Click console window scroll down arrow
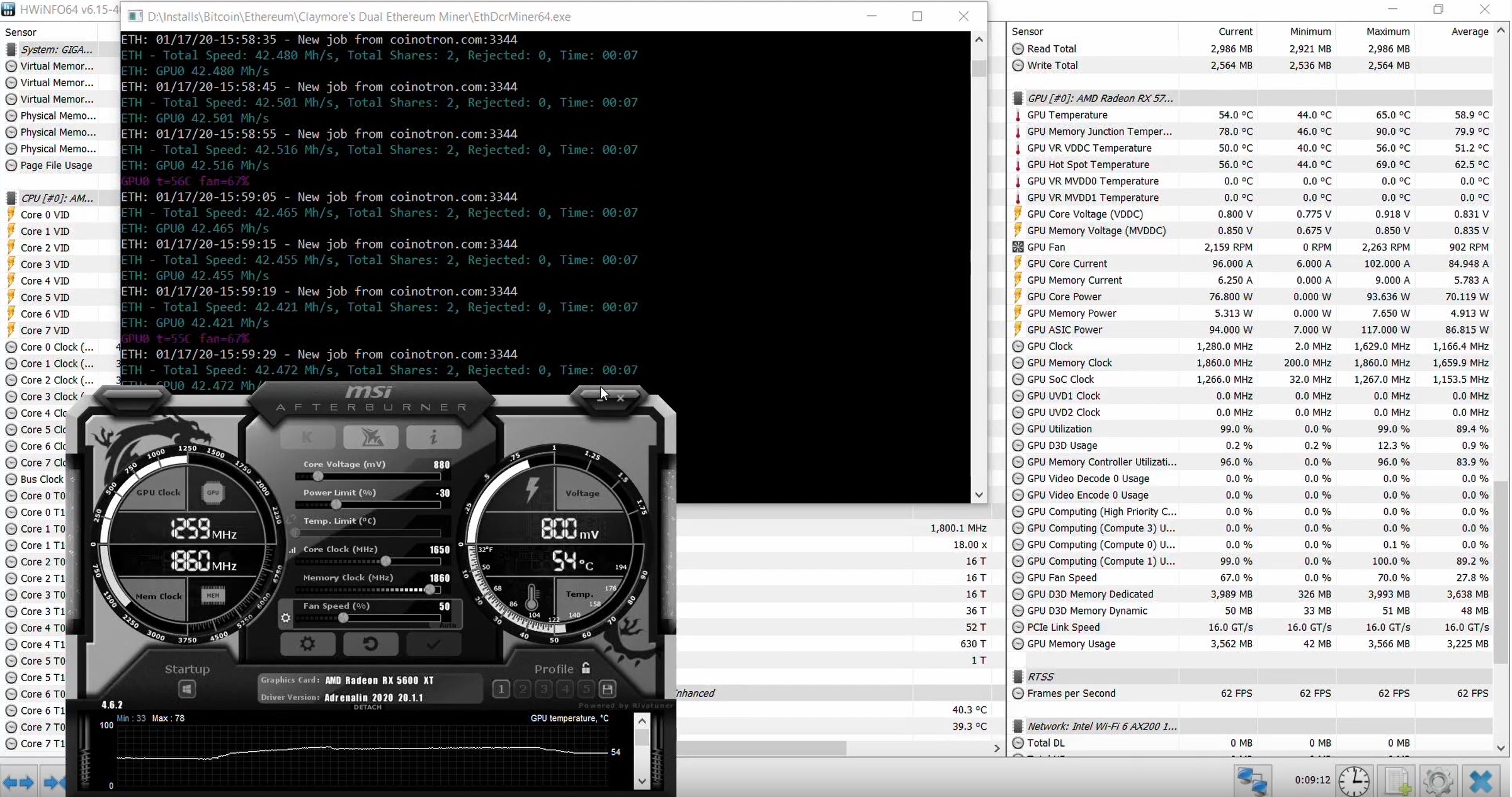Screen dimensions: 1512x797 pyautogui.click(x=979, y=495)
